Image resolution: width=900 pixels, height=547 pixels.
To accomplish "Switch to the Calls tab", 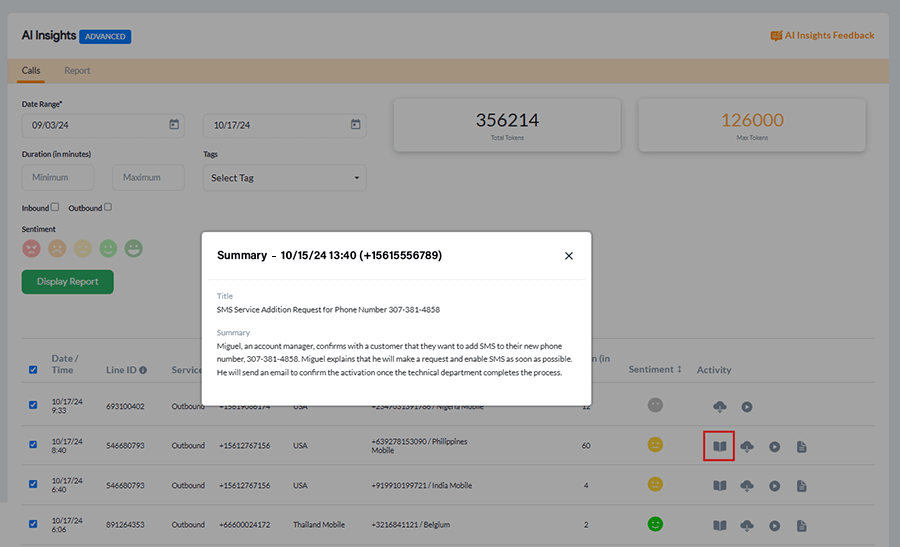I will 31,71.
